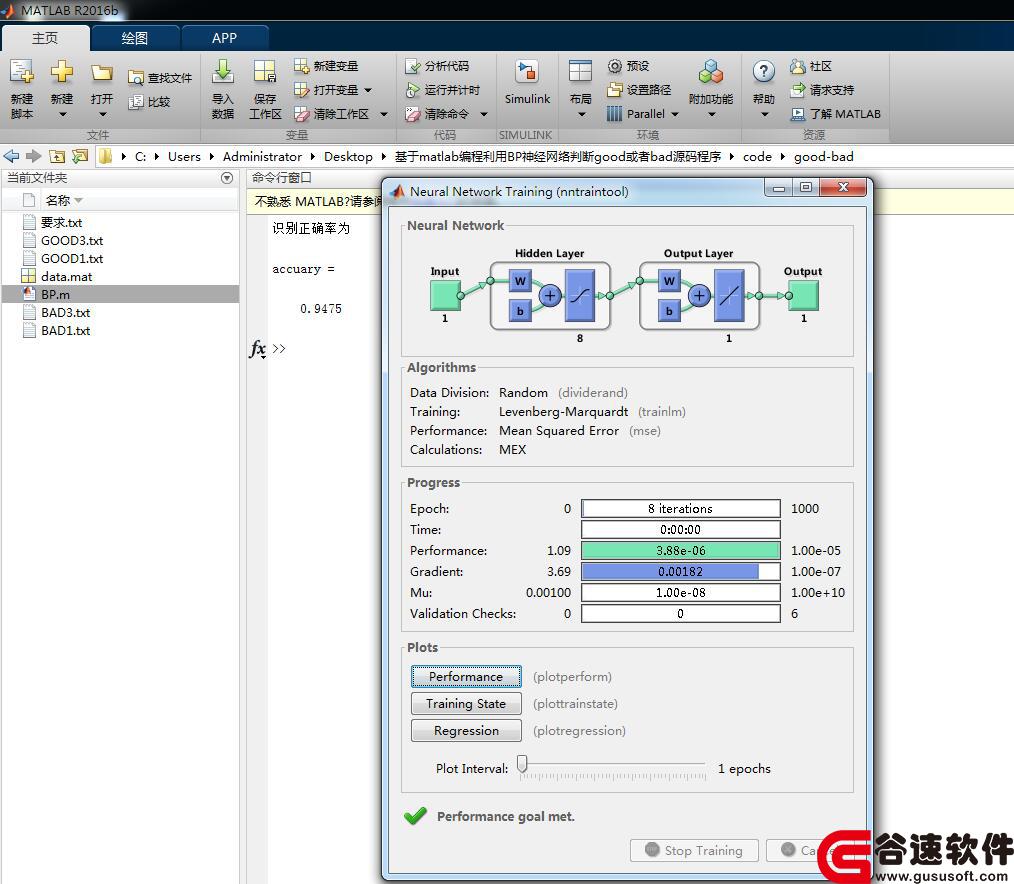
Task: Click the Stop Training button
Action: coord(695,850)
